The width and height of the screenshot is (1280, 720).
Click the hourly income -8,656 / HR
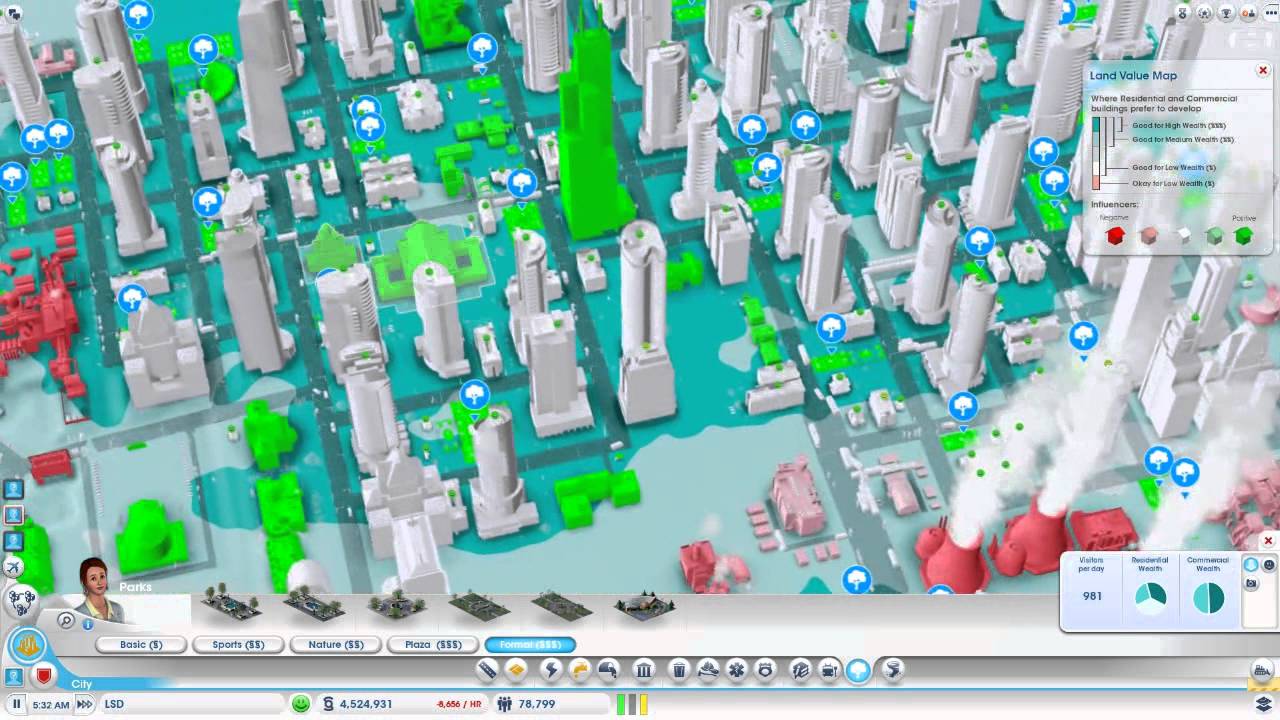[458, 705]
